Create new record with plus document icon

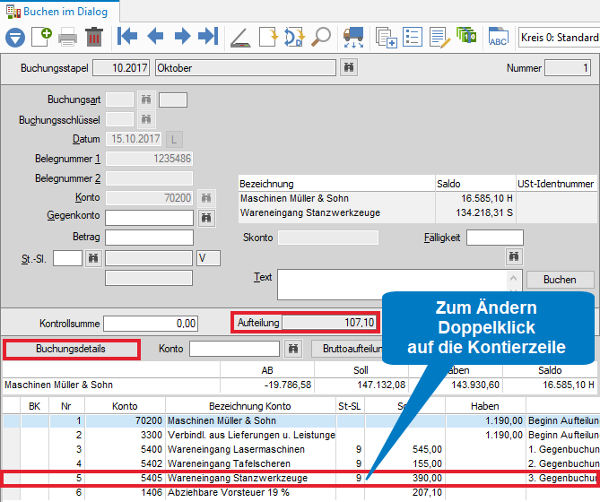pos(41,37)
